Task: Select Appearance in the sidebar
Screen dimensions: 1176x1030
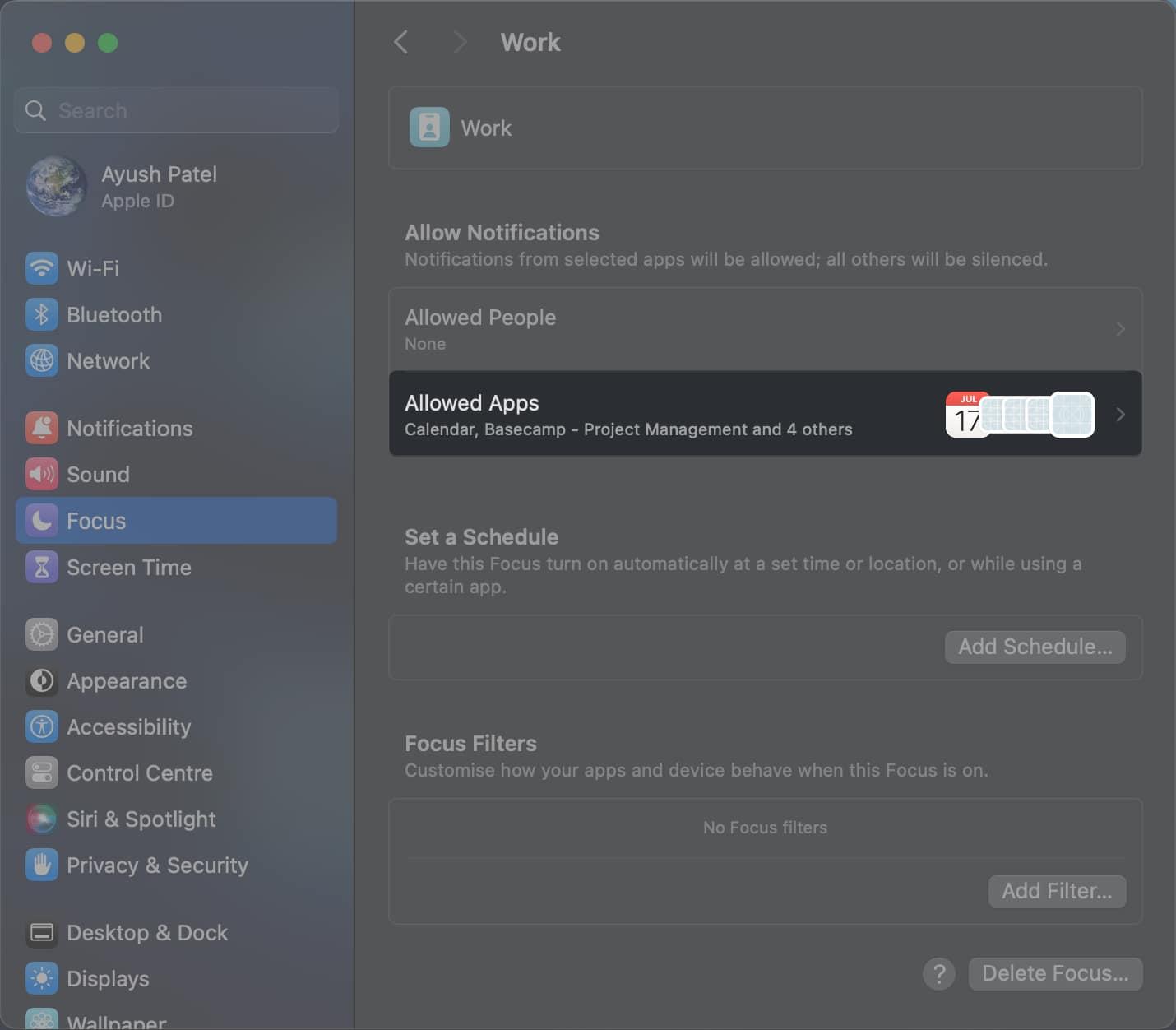Action: click(x=176, y=680)
